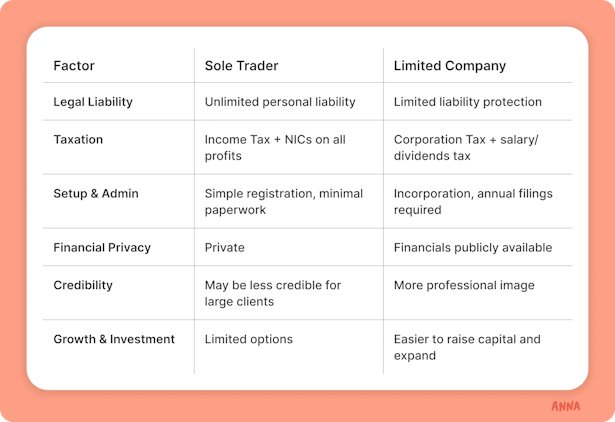The height and width of the screenshot is (422, 615).
Task: Click the Financials publicly available cell
Action: [x=473, y=248]
